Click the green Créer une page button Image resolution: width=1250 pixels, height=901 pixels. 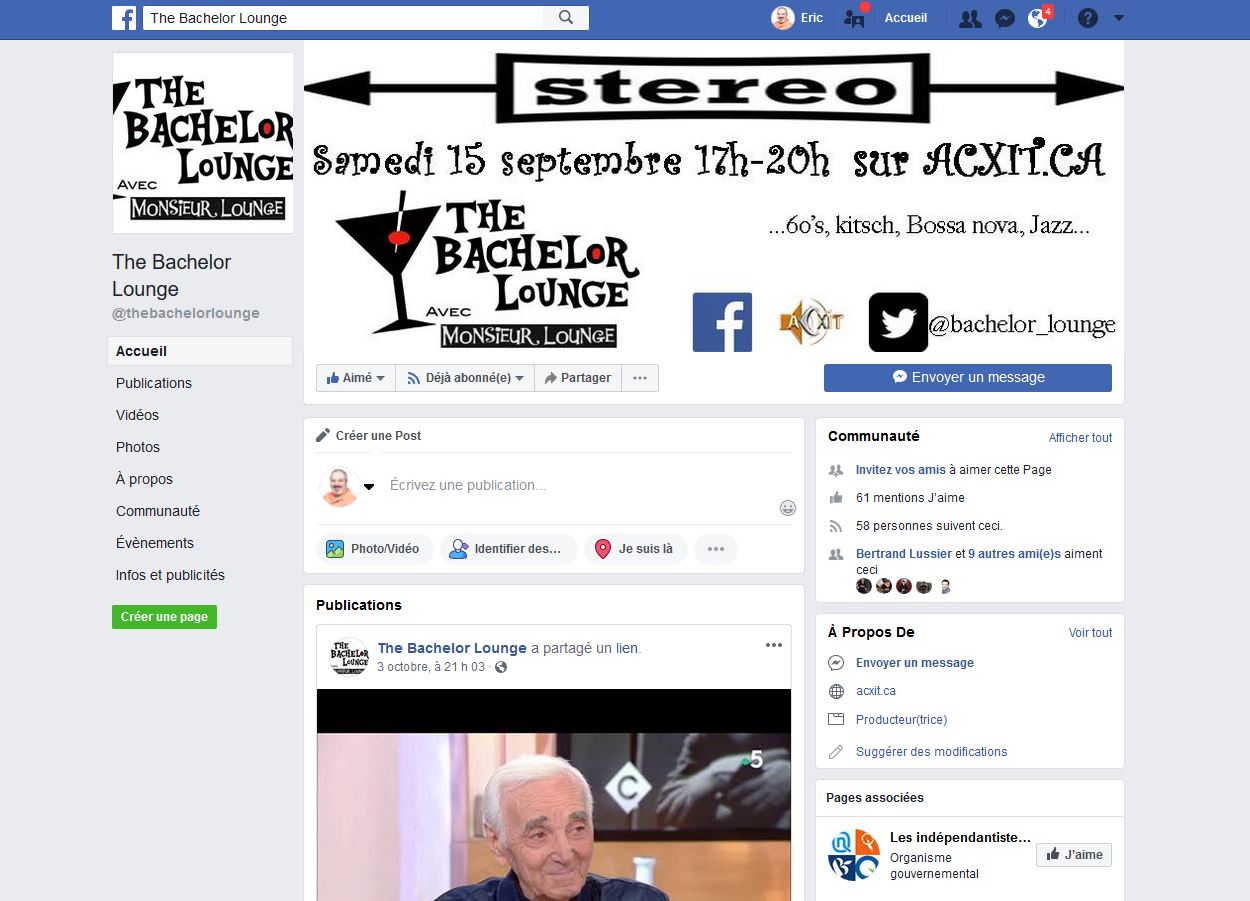tap(164, 617)
